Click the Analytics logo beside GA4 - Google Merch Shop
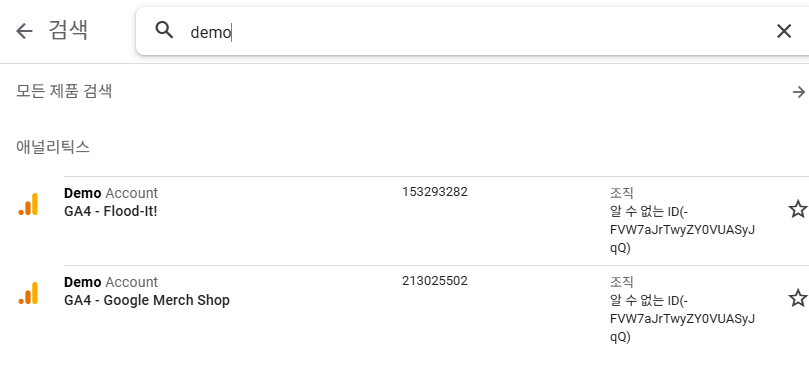809x371 pixels. pos(28,293)
